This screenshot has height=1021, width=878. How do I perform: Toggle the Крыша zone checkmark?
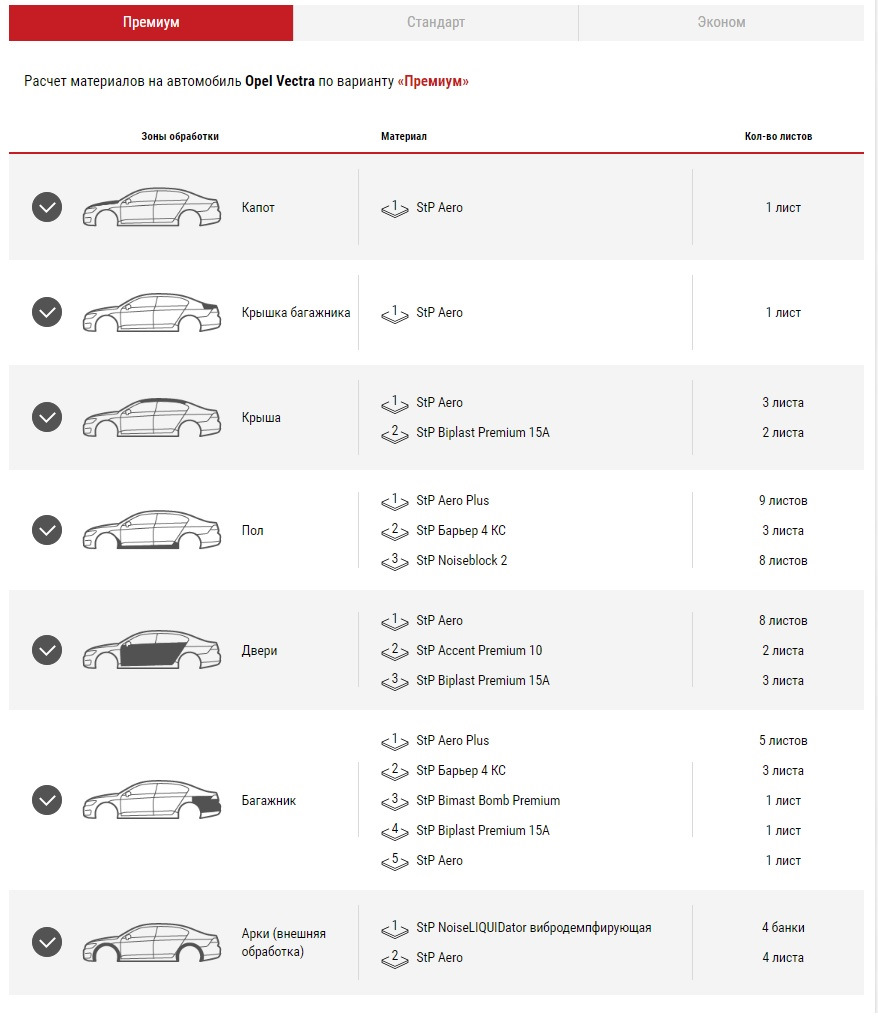(x=47, y=417)
